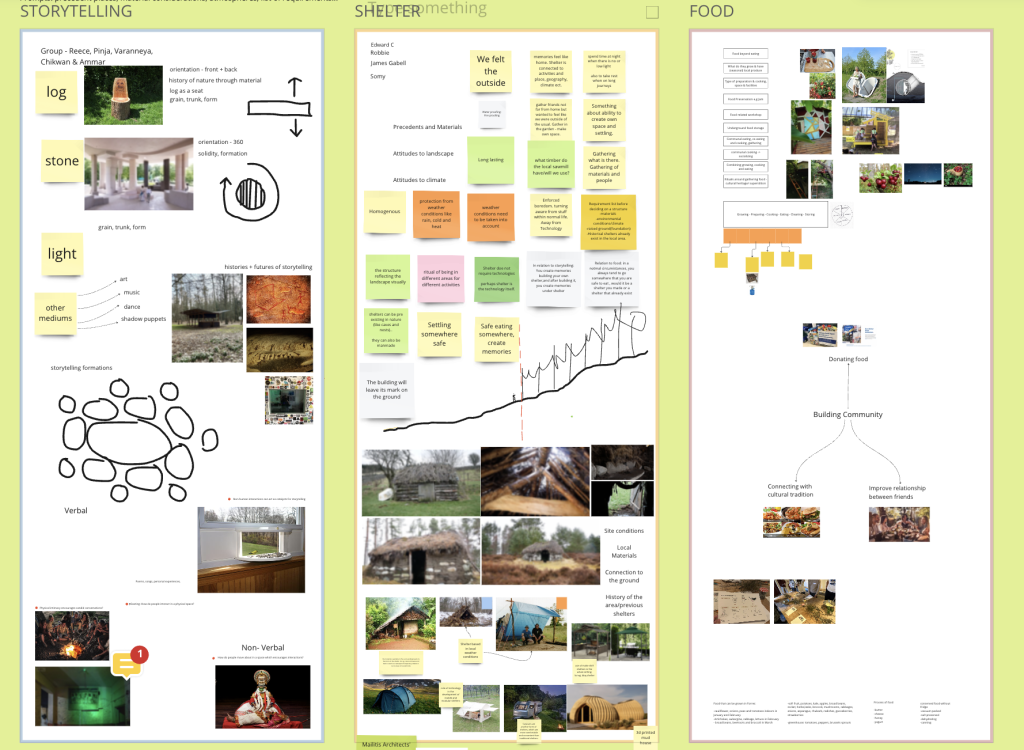Select the hand-drawn up-down arrow bar sketch
This screenshot has width=1024, height=750.
pos(295,107)
